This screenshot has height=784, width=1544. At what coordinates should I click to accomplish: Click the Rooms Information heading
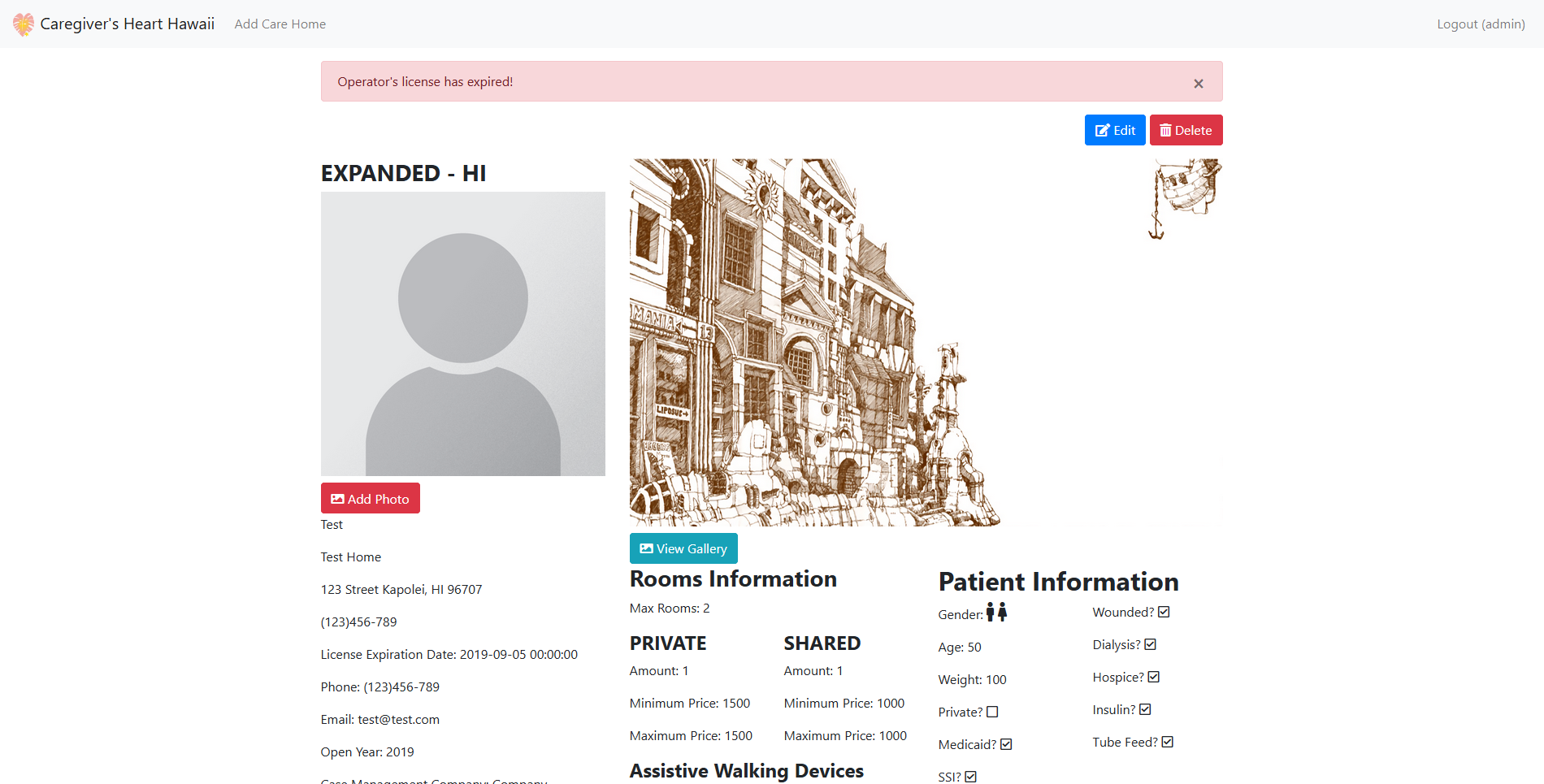point(733,579)
